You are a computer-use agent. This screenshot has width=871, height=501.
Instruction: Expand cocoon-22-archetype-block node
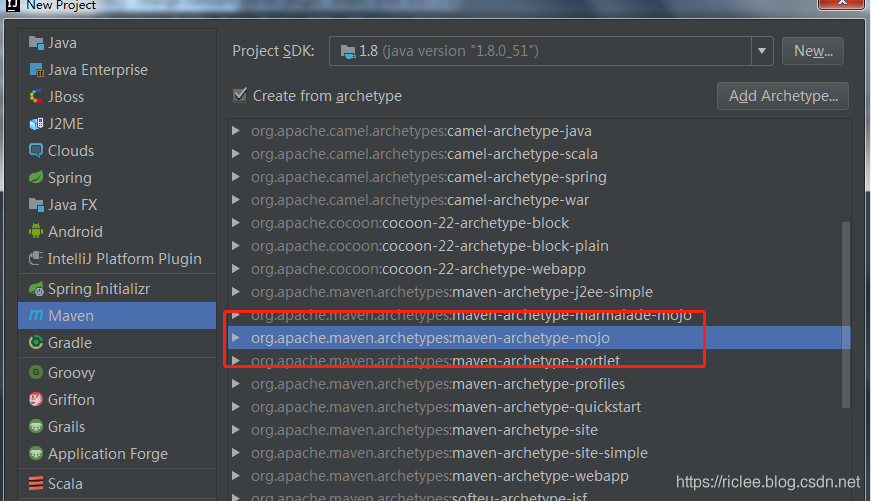pyautogui.click(x=236, y=223)
